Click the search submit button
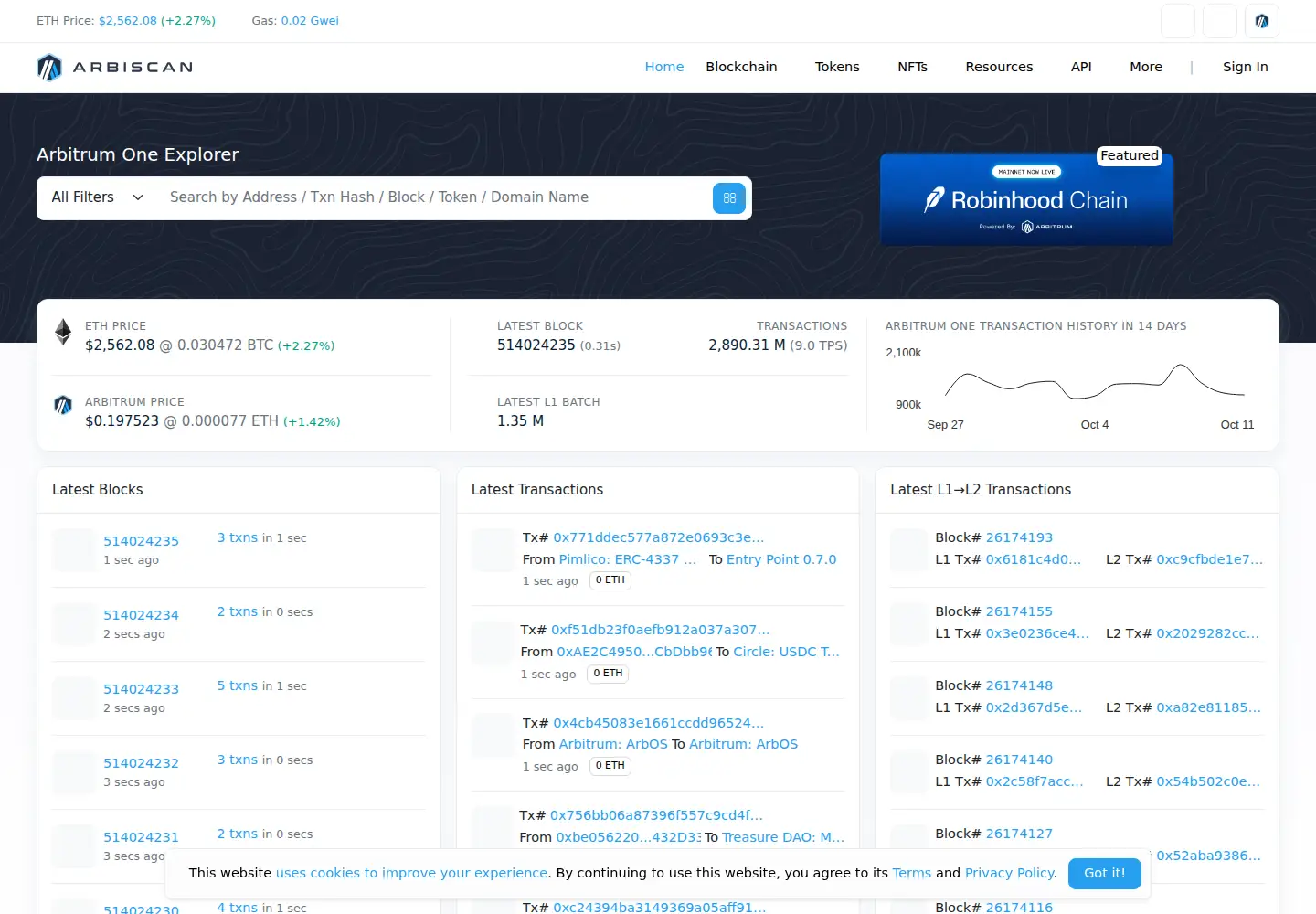This screenshot has width=1316, height=914. pos(729,198)
